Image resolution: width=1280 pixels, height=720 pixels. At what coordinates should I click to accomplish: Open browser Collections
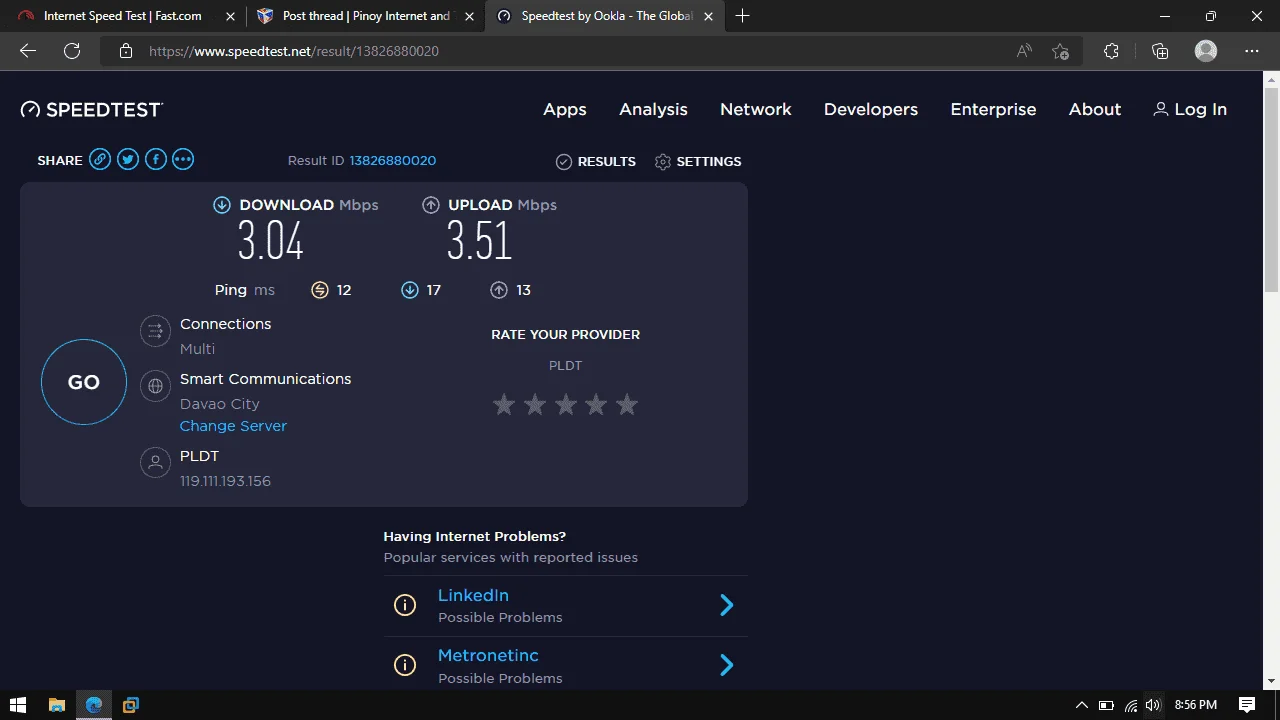pos(1160,51)
